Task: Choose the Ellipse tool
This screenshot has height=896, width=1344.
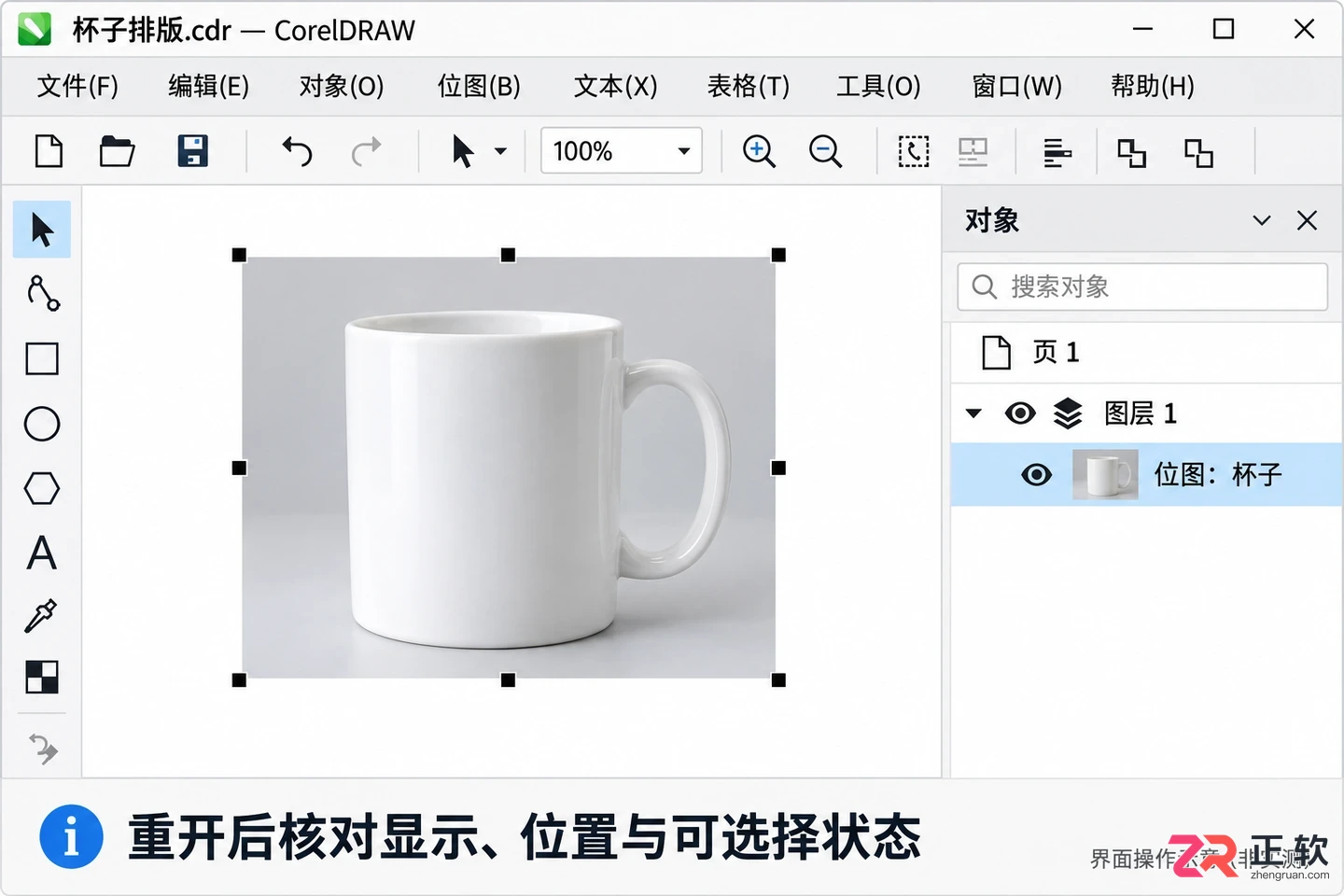Action: pyautogui.click(x=42, y=424)
